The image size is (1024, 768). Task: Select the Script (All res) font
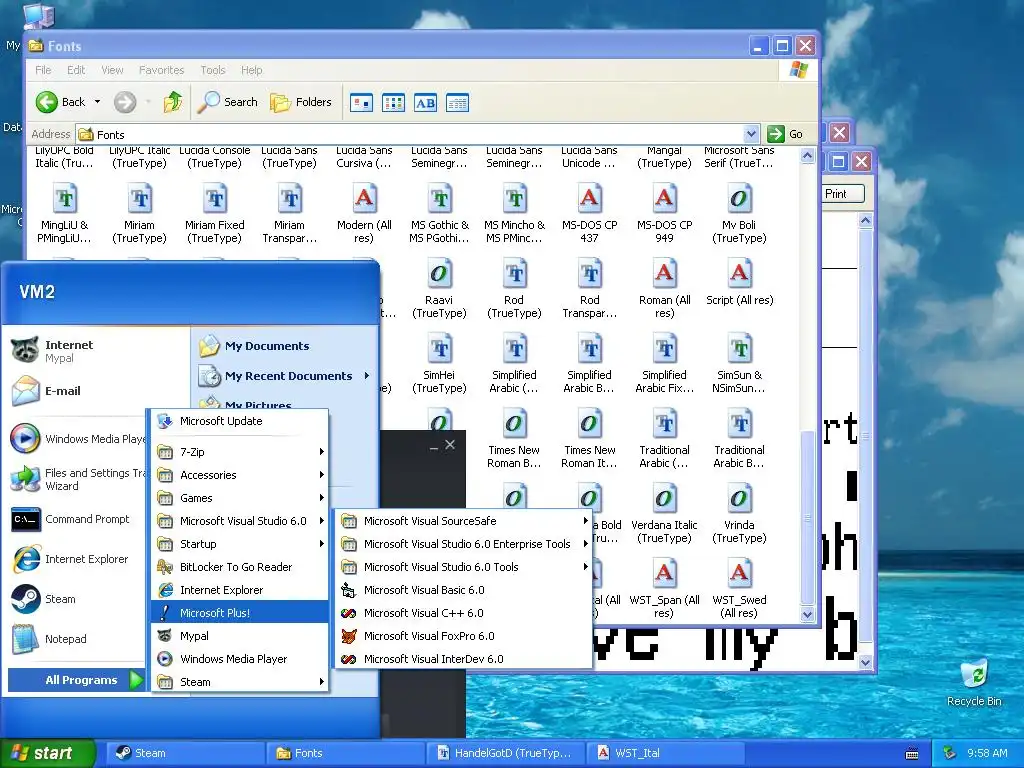[739, 281]
